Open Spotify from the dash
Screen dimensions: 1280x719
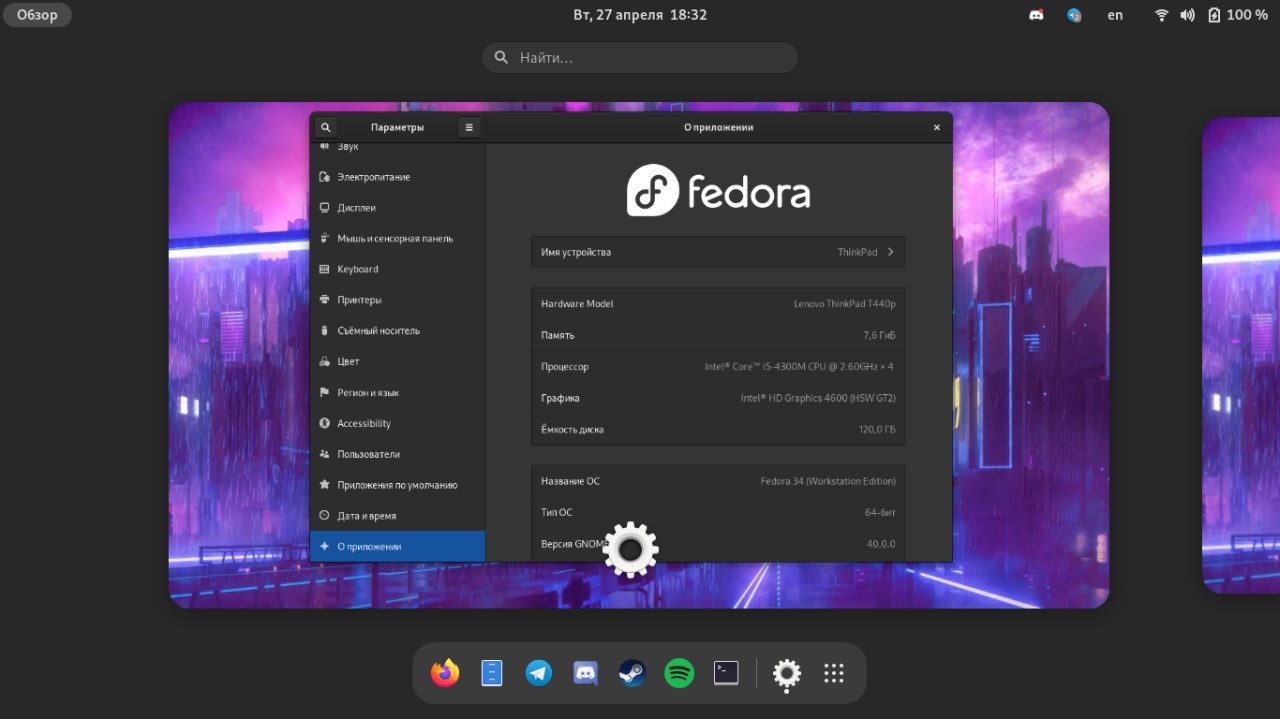click(679, 673)
